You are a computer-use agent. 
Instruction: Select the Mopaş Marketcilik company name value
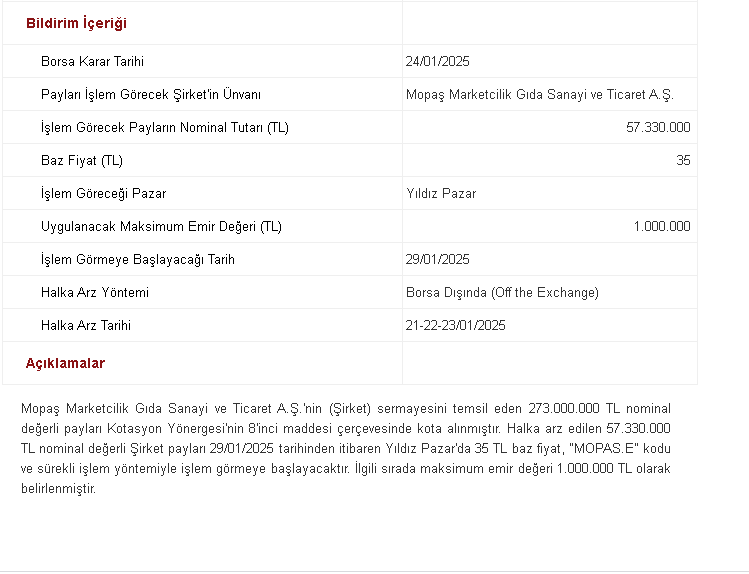point(540,95)
